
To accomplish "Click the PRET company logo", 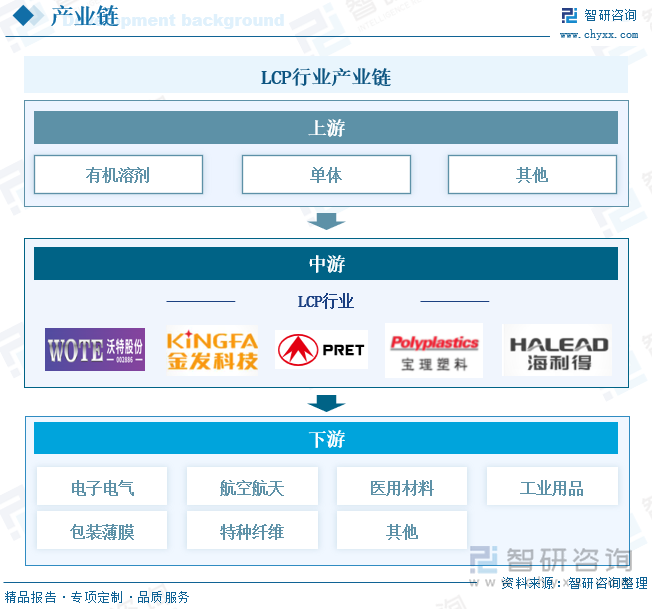I will (x=321, y=350).
